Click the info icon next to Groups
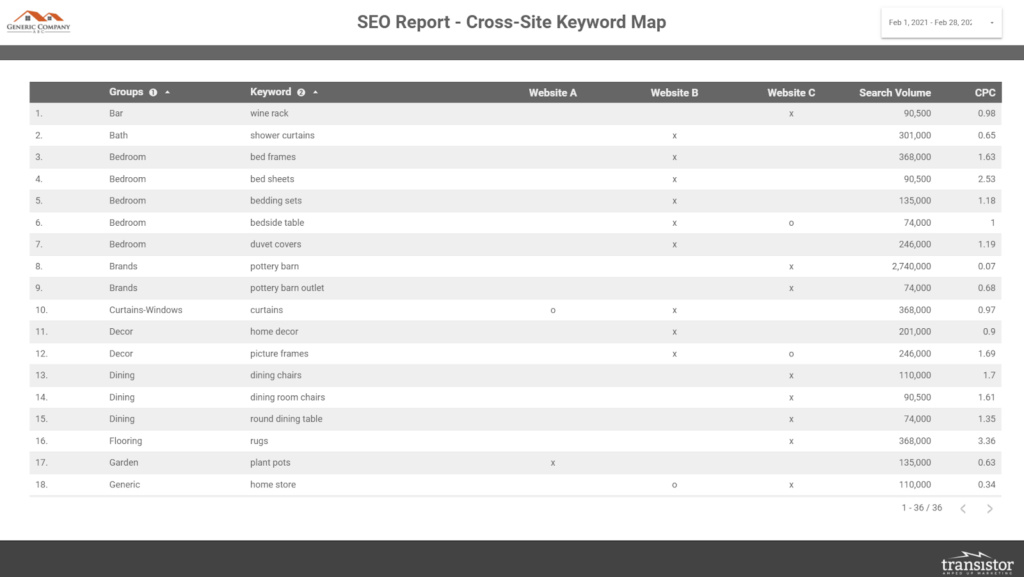Image resolution: width=1024 pixels, height=577 pixels. point(153,93)
